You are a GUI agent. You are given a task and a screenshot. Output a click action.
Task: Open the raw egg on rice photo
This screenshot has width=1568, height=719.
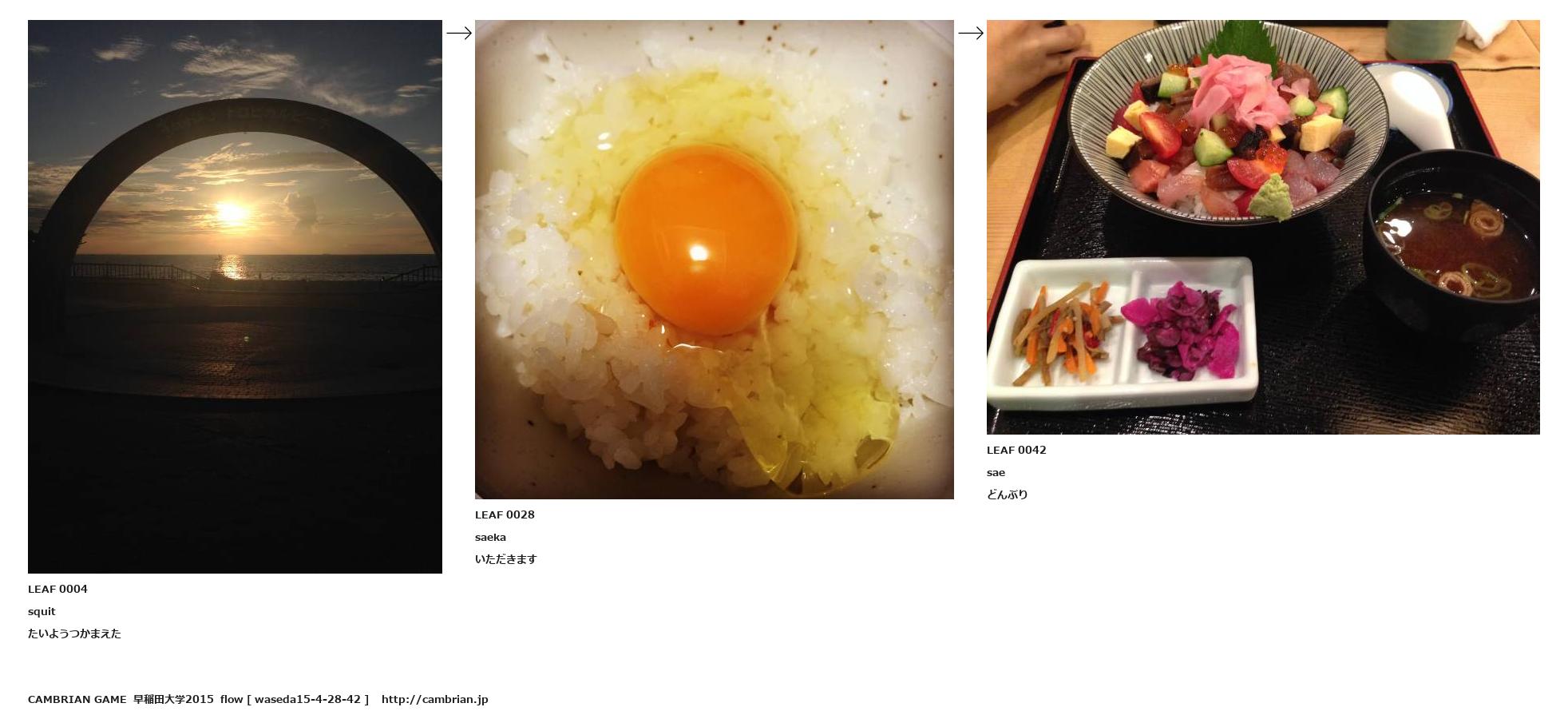pos(715,260)
